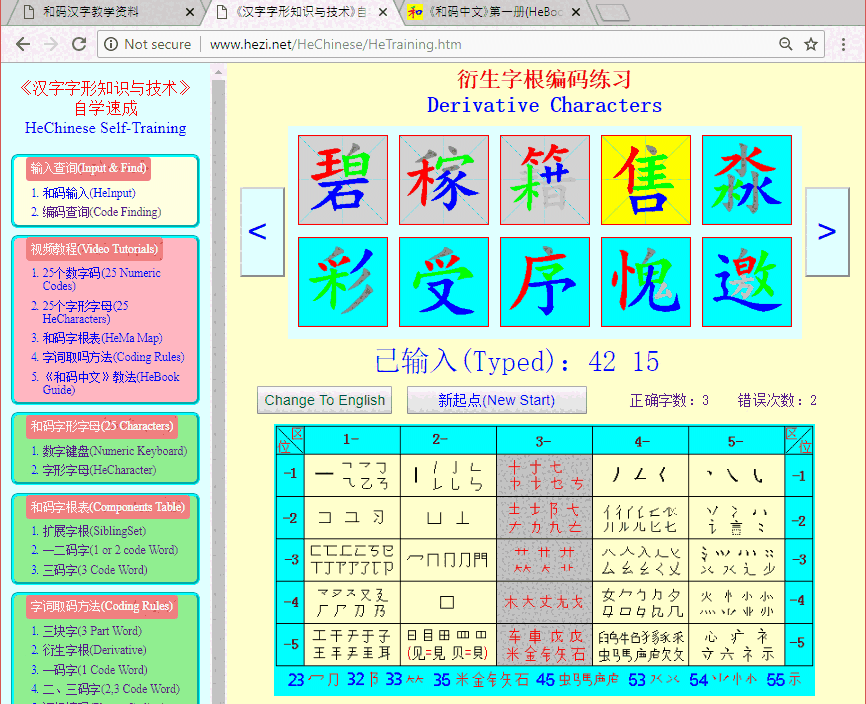Screen dimensions: 866x704
Task: Reload the page with the refresh icon
Action: [x=79, y=44]
